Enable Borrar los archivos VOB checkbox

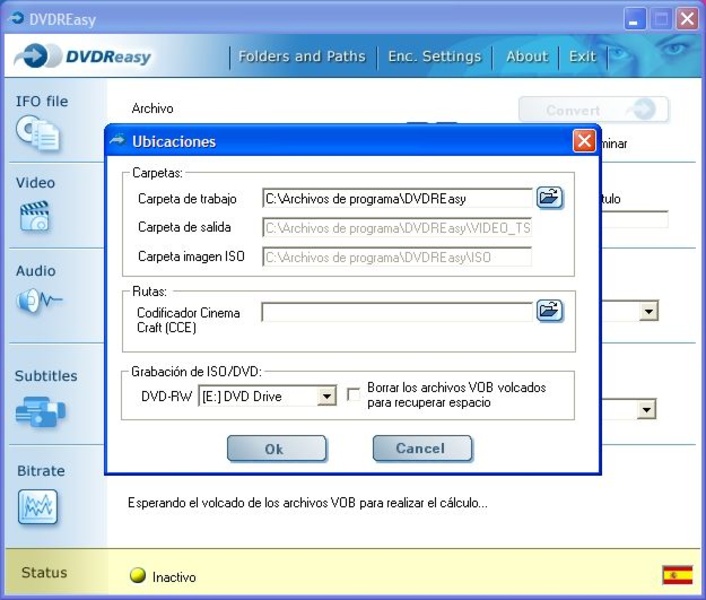pos(353,395)
